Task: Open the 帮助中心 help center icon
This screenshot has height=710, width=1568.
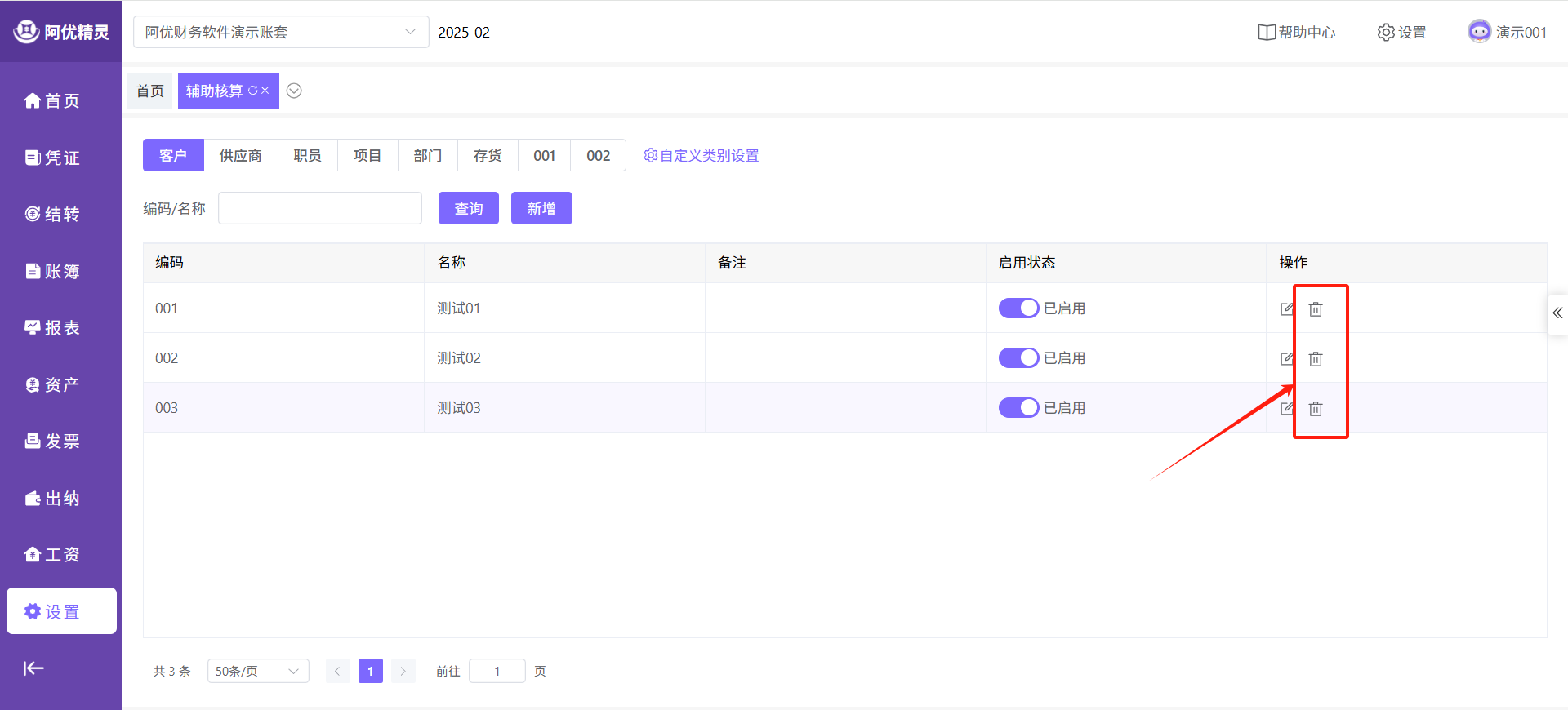Action: tap(1267, 33)
